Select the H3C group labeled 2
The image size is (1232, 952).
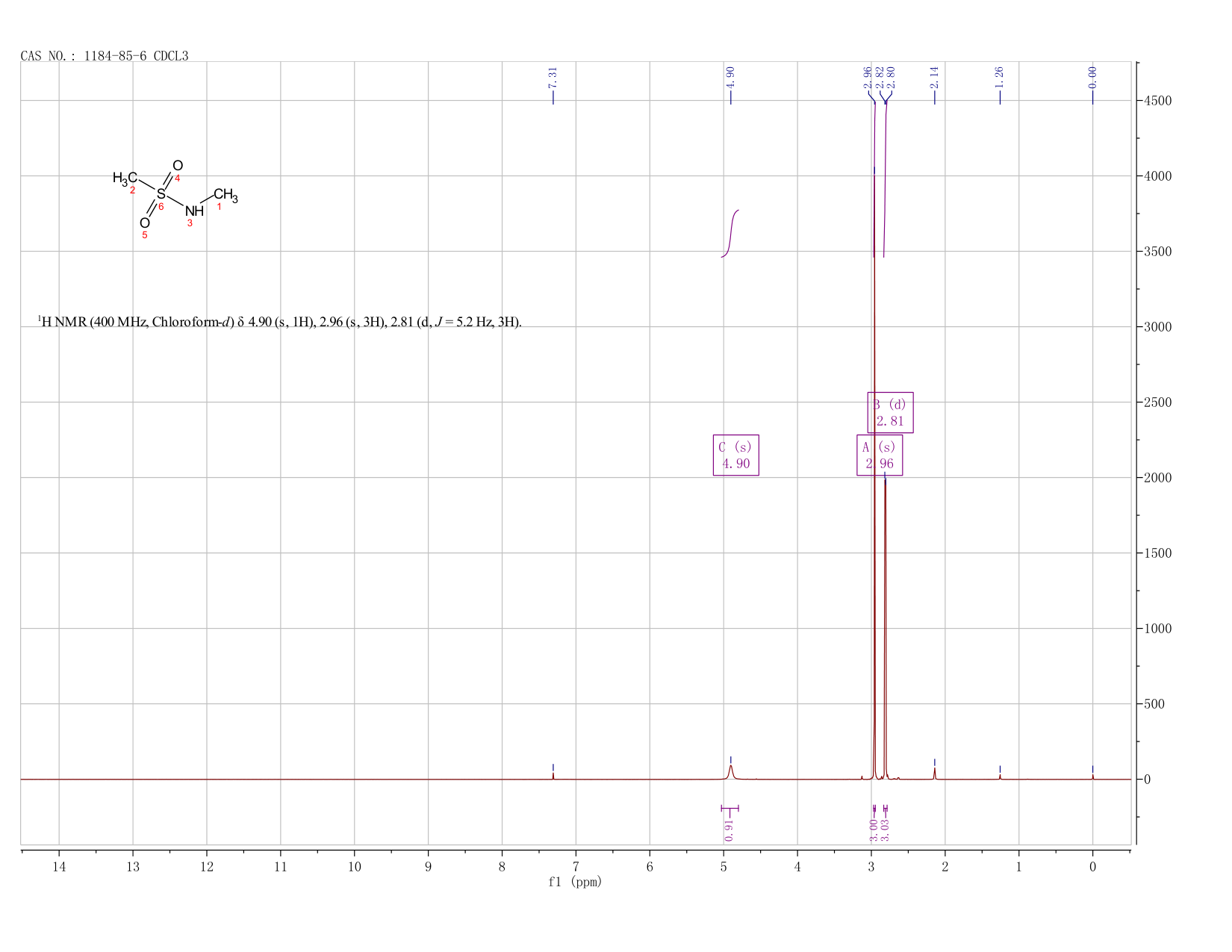click(125, 178)
